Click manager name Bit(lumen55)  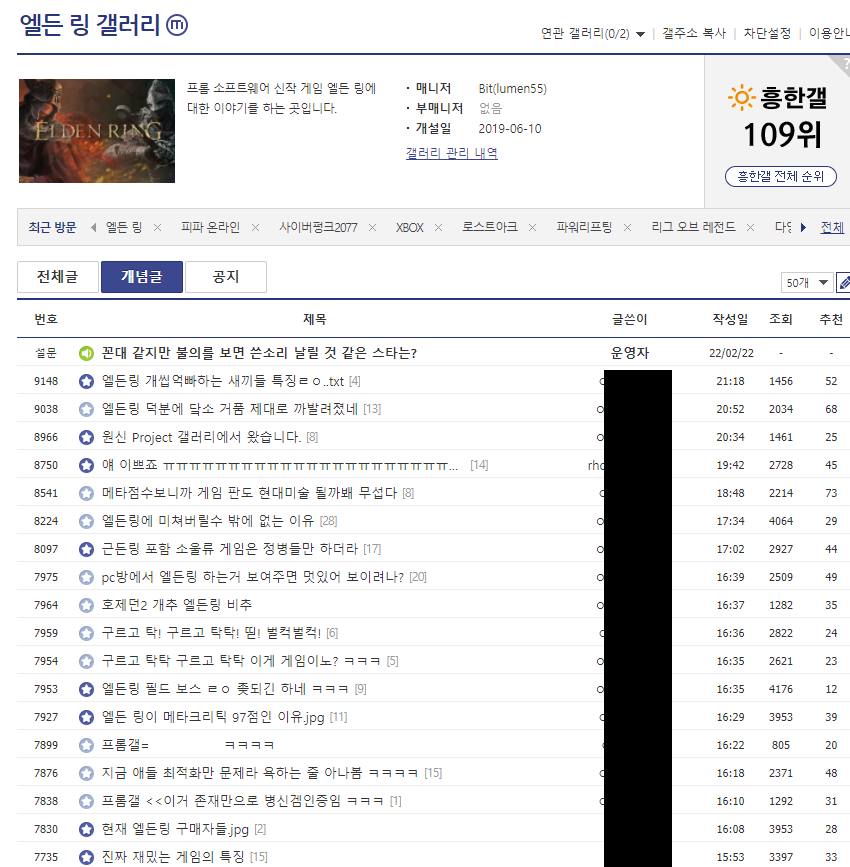coord(513,88)
